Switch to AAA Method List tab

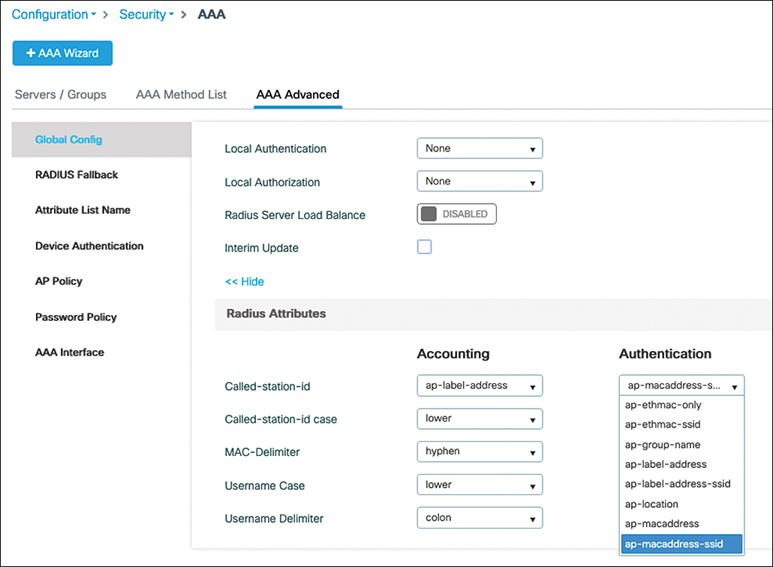pyautogui.click(x=181, y=95)
